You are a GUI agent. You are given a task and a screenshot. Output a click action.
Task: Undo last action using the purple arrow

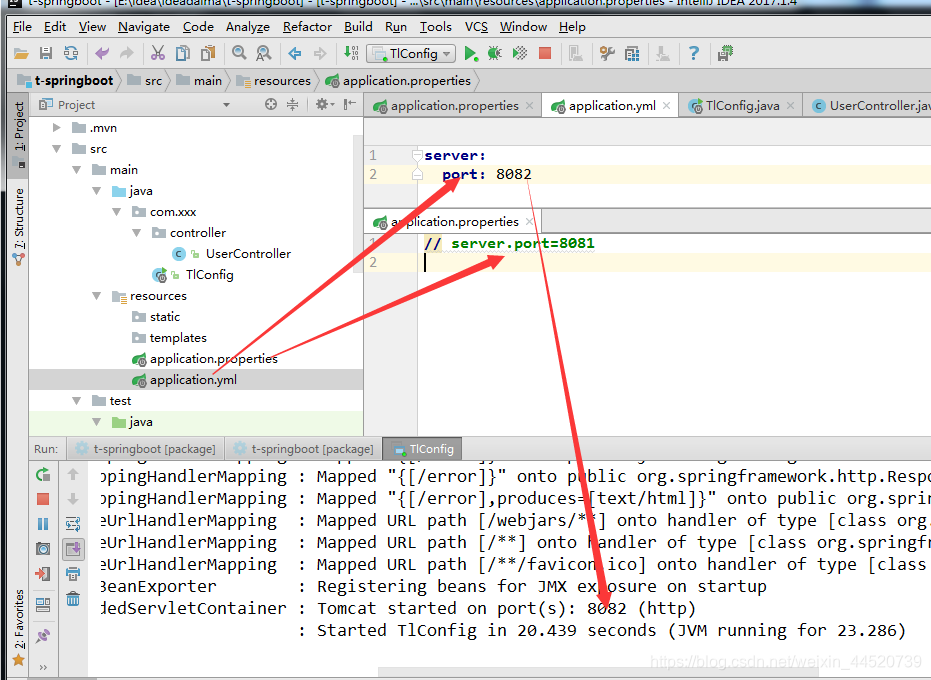(x=102, y=53)
